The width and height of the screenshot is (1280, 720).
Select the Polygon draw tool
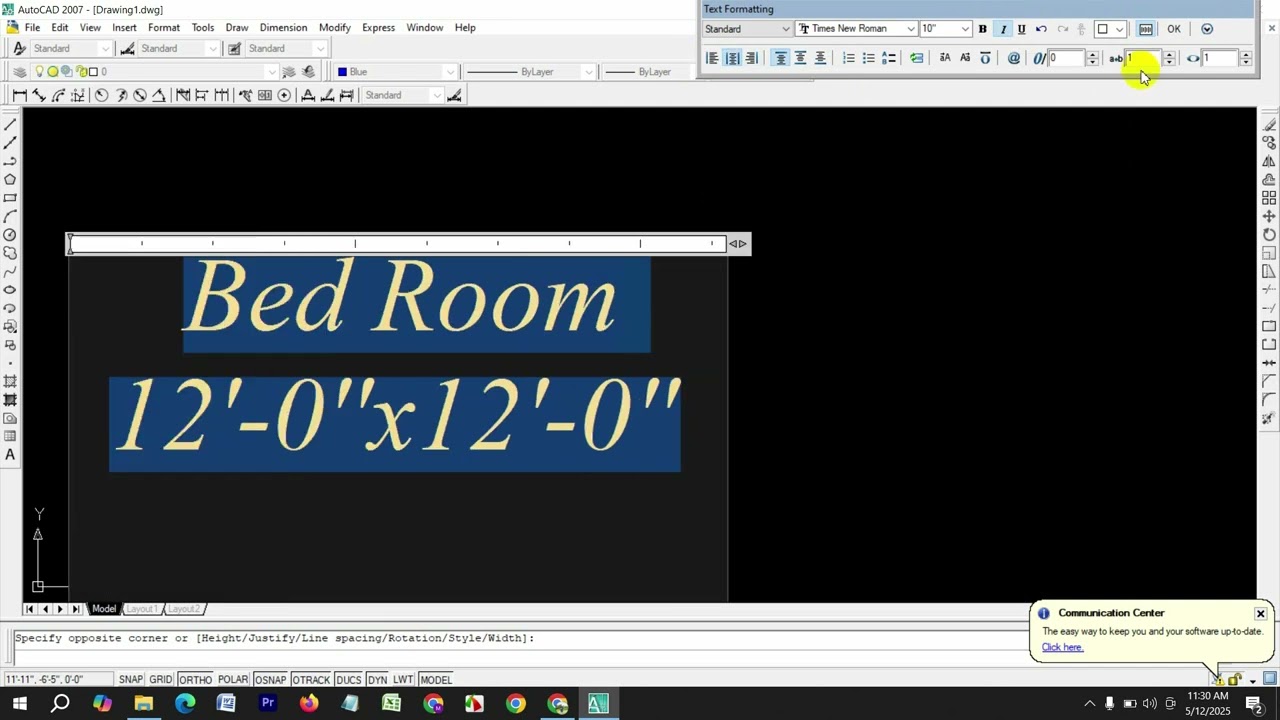coord(10,180)
